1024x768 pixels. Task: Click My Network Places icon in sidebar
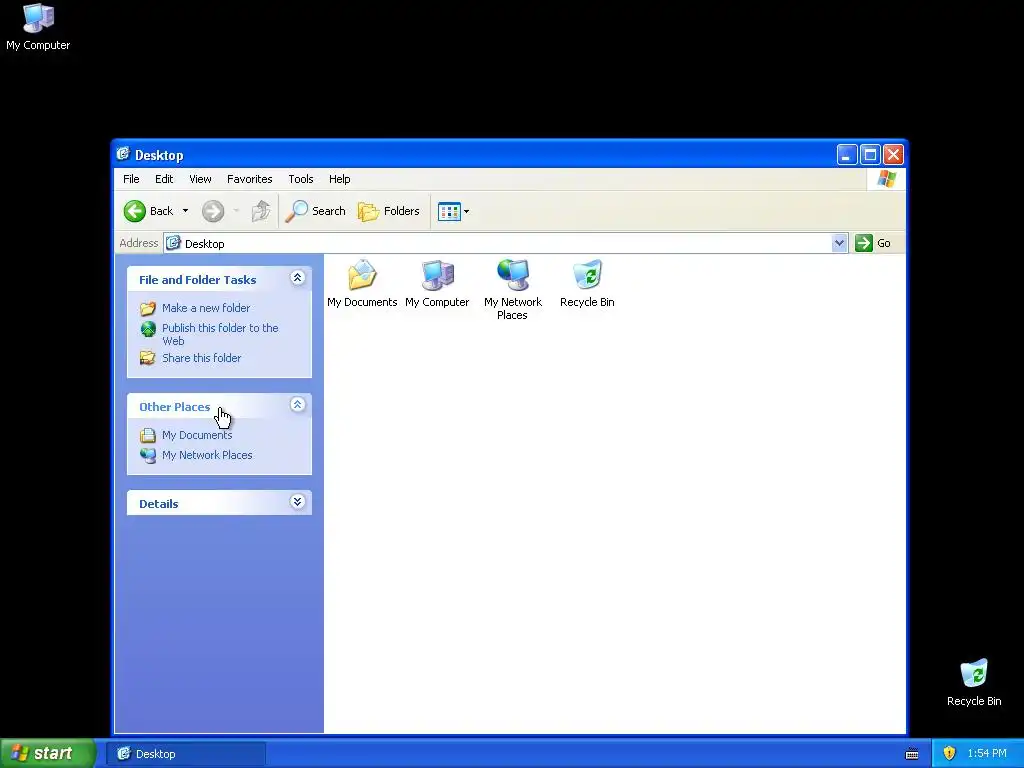pos(148,455)
